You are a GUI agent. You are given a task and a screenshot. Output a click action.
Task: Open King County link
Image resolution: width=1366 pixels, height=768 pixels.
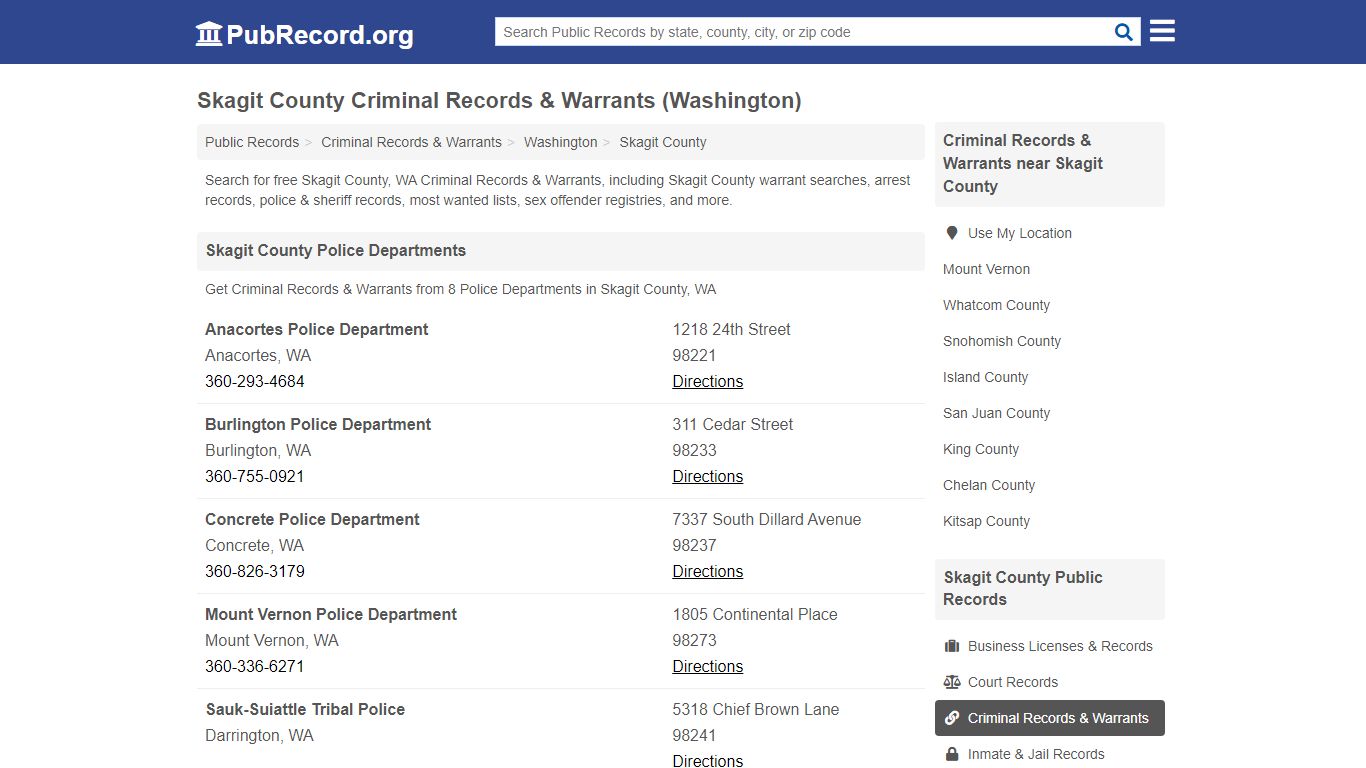(981, 449)
